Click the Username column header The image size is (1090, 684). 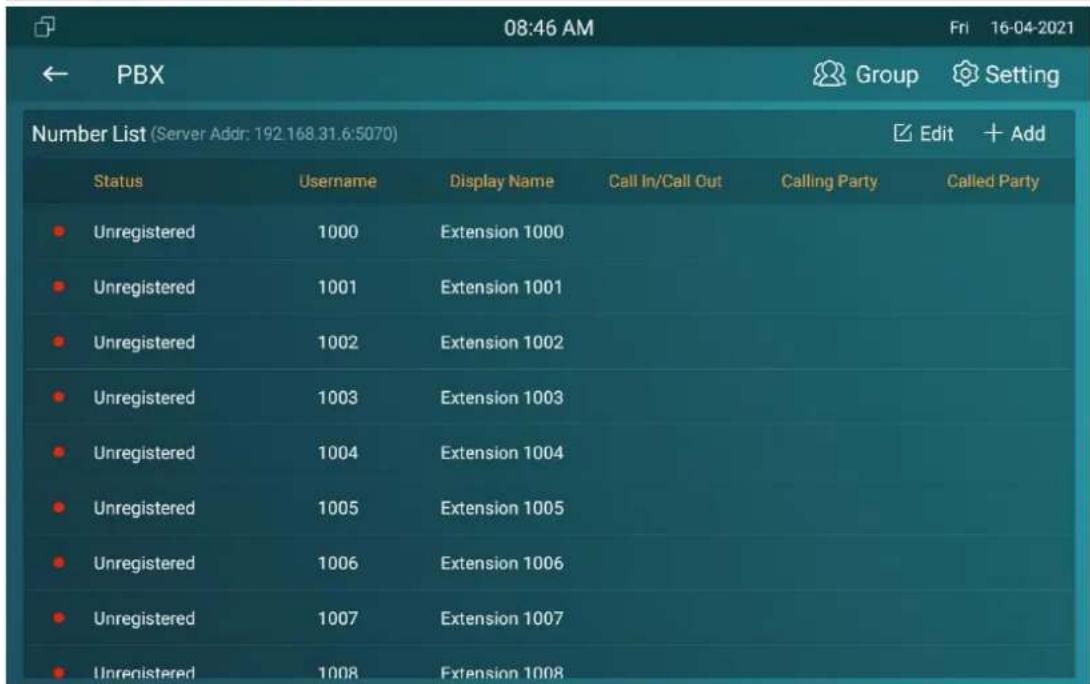tap(338, 181)
